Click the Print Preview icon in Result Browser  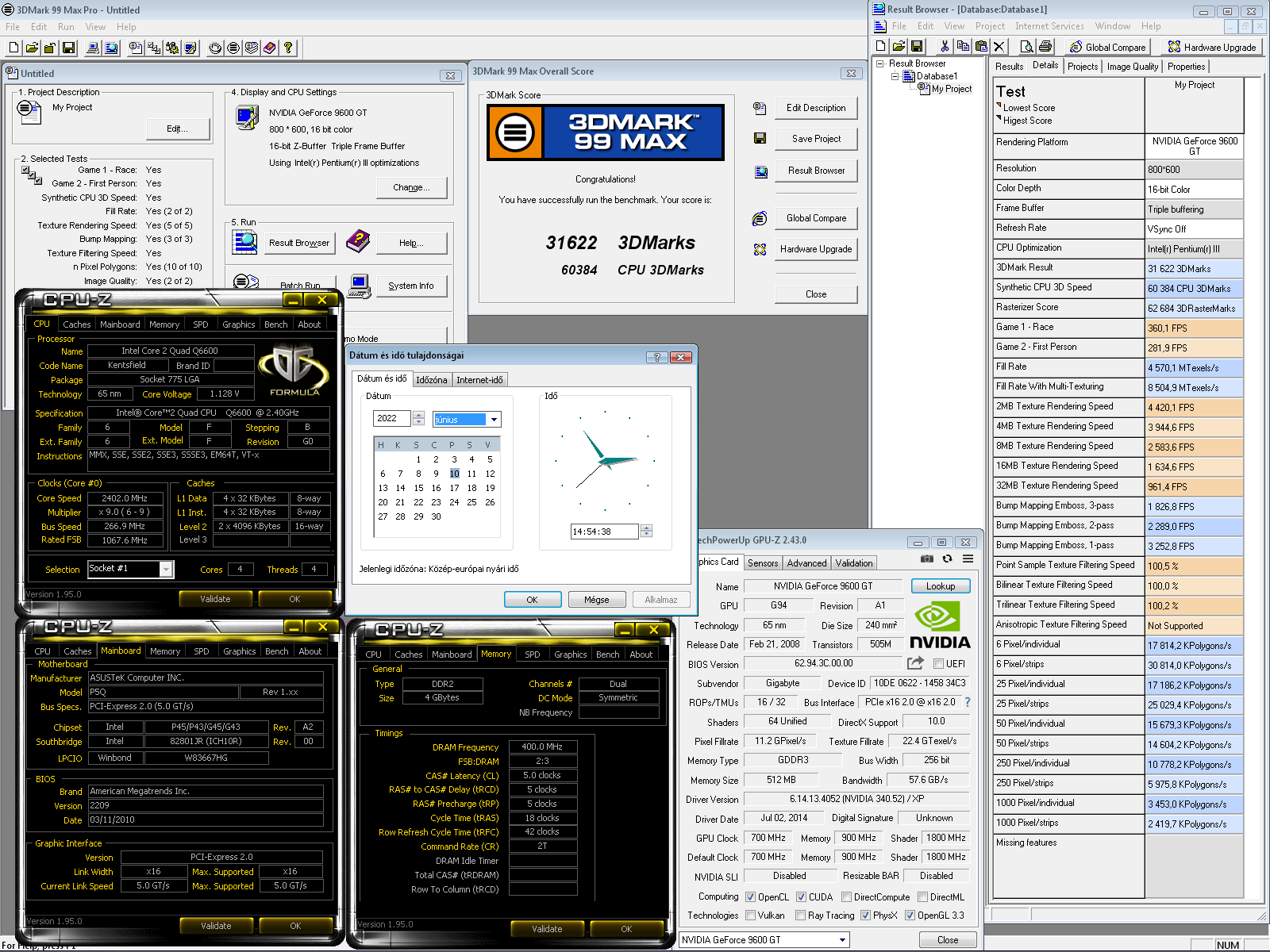(x=1027, y=47)
